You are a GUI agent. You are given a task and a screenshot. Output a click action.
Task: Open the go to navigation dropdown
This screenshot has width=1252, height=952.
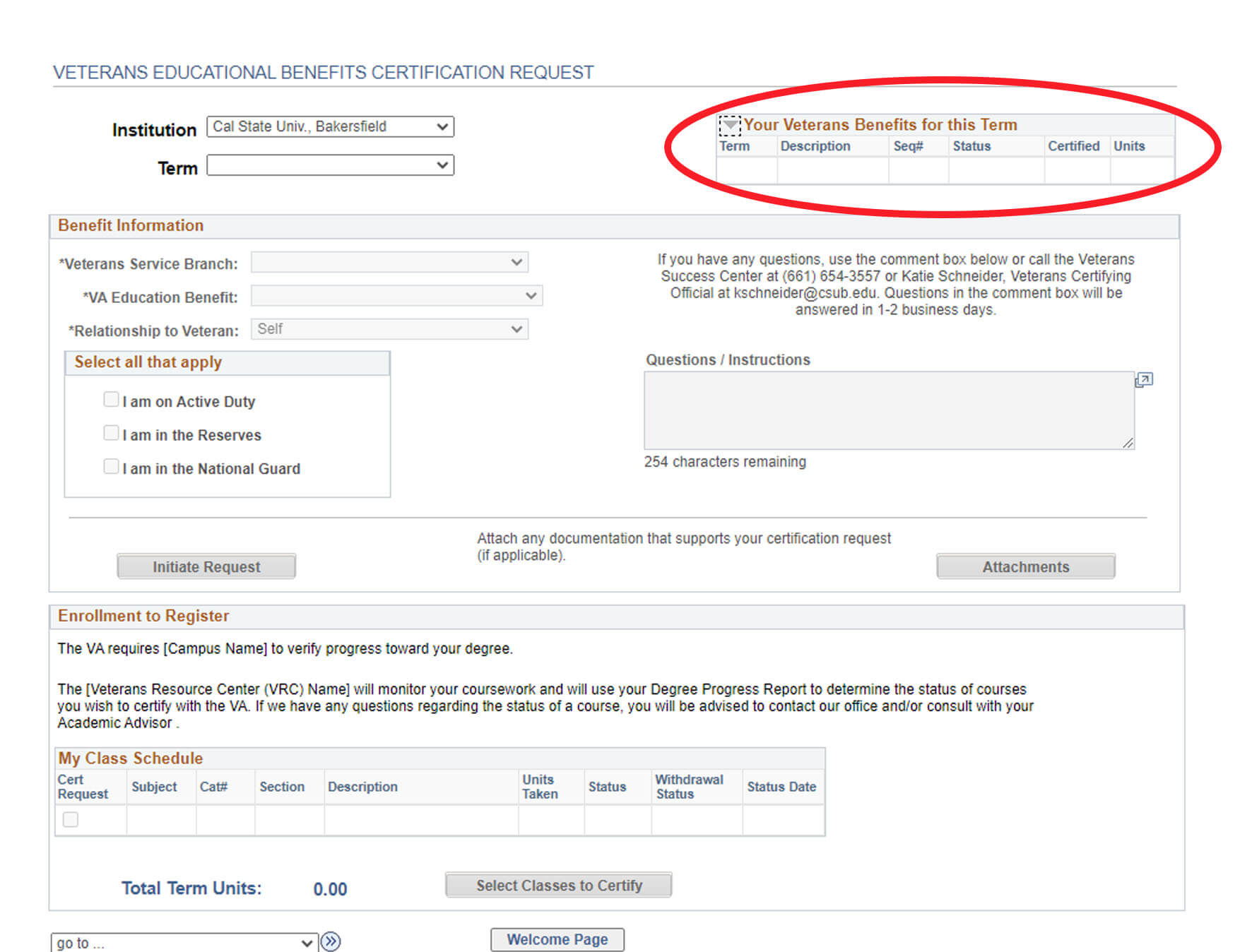pos(184,943)
